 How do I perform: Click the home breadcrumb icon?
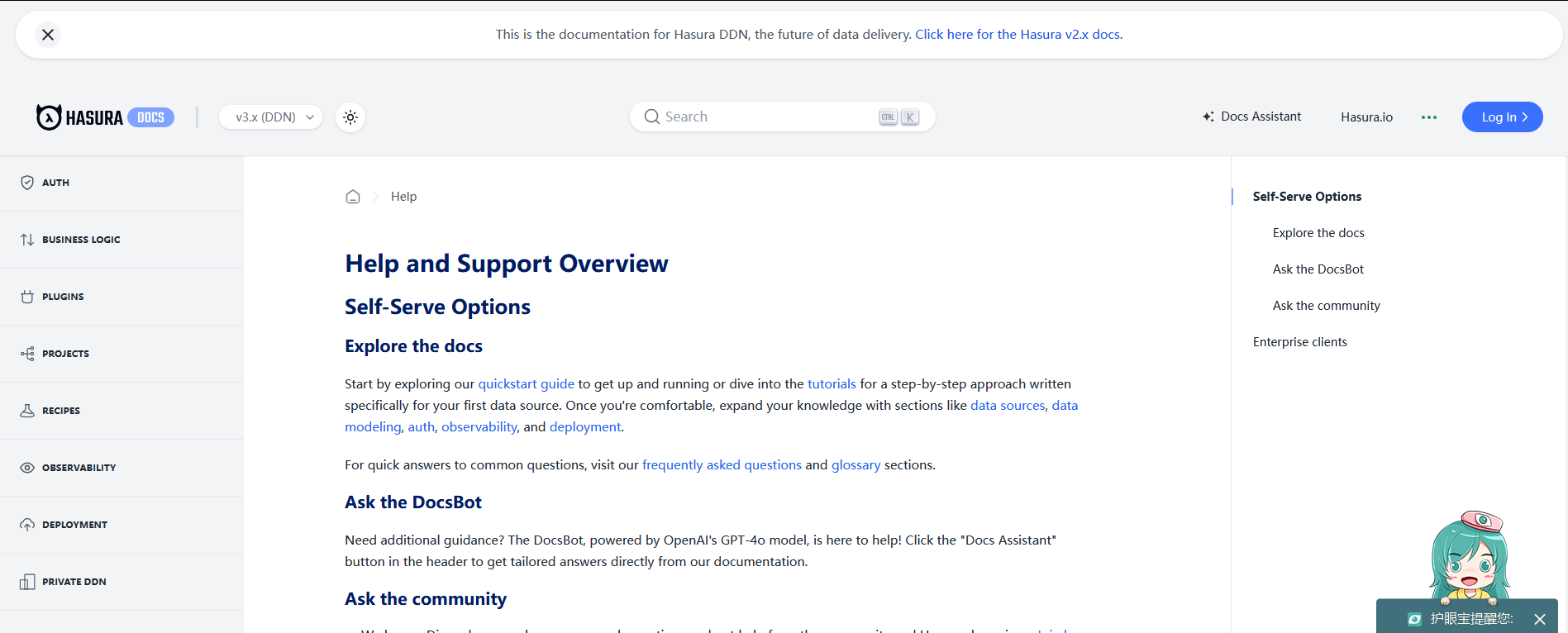tap(353, 197)
